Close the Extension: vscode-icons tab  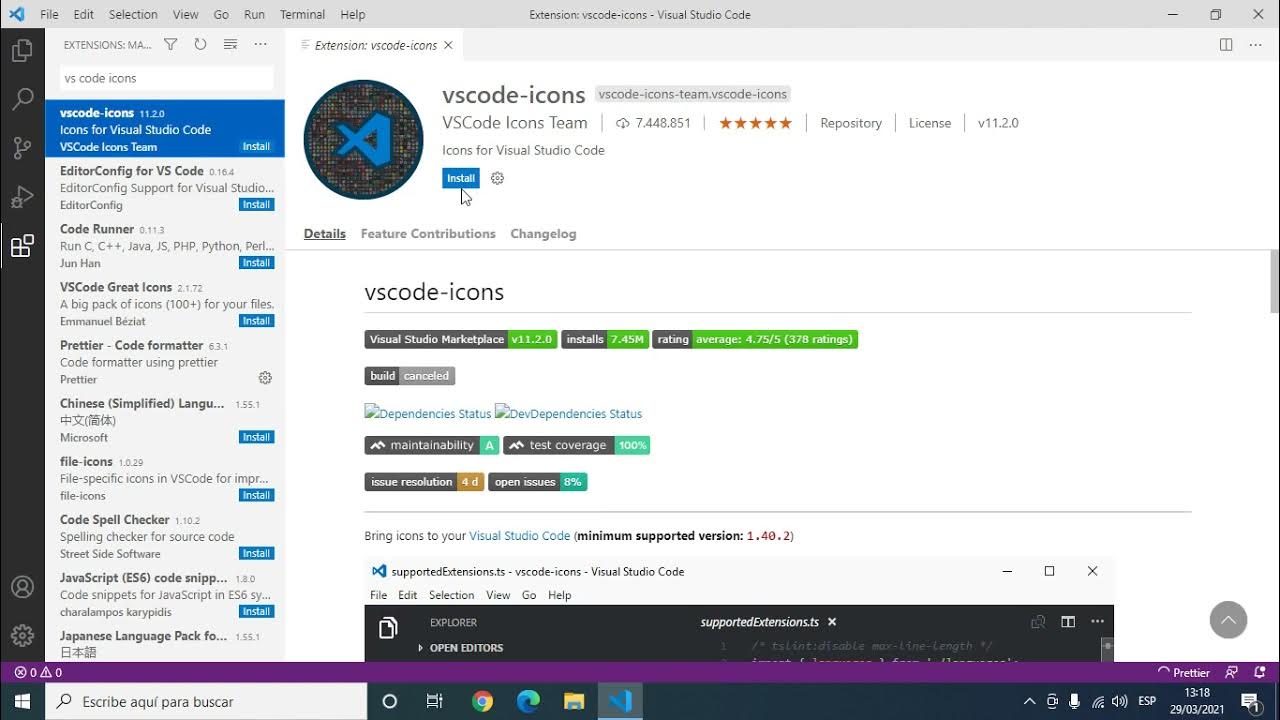tap(448, 45)
